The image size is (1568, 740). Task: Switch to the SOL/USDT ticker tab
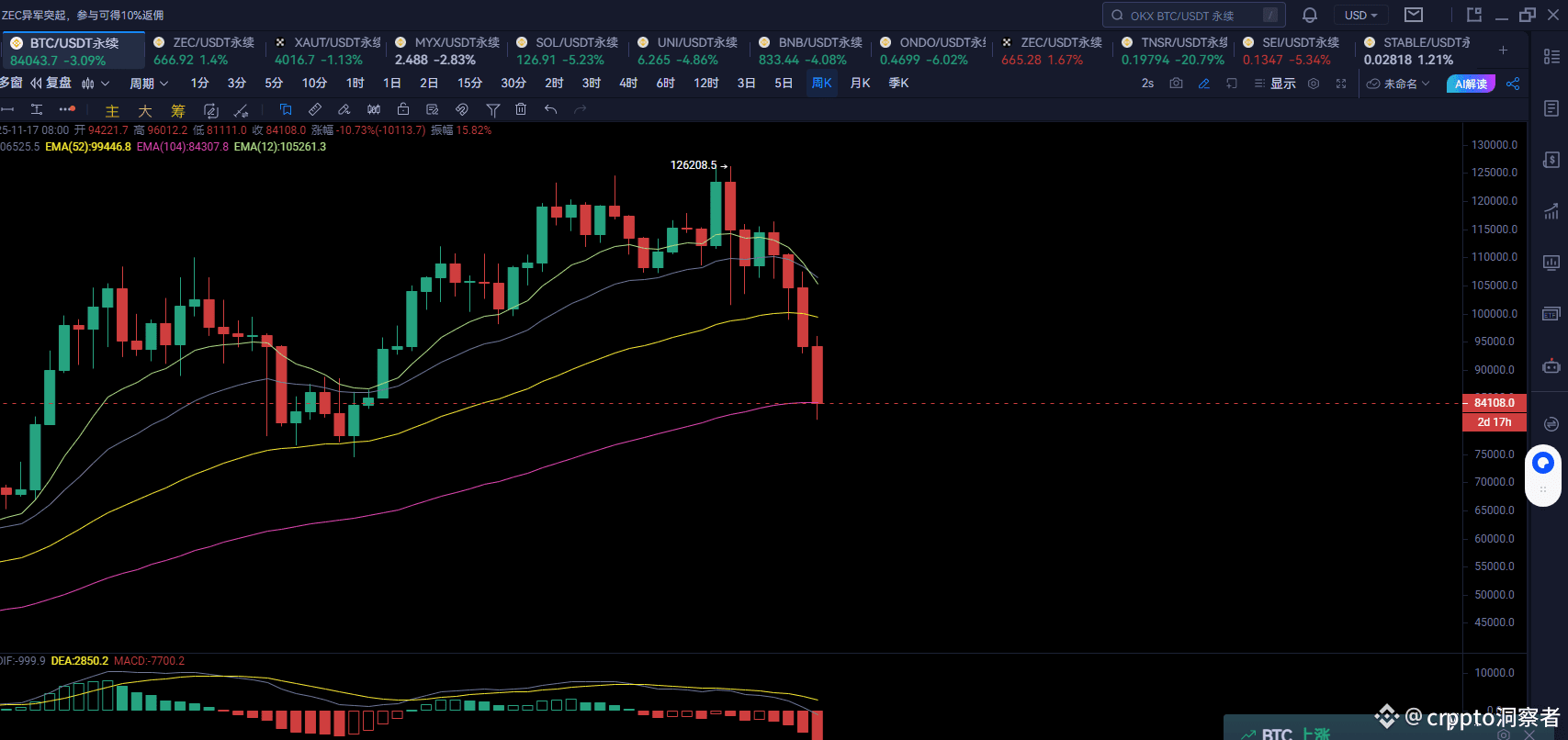click(x=568, y=51)
